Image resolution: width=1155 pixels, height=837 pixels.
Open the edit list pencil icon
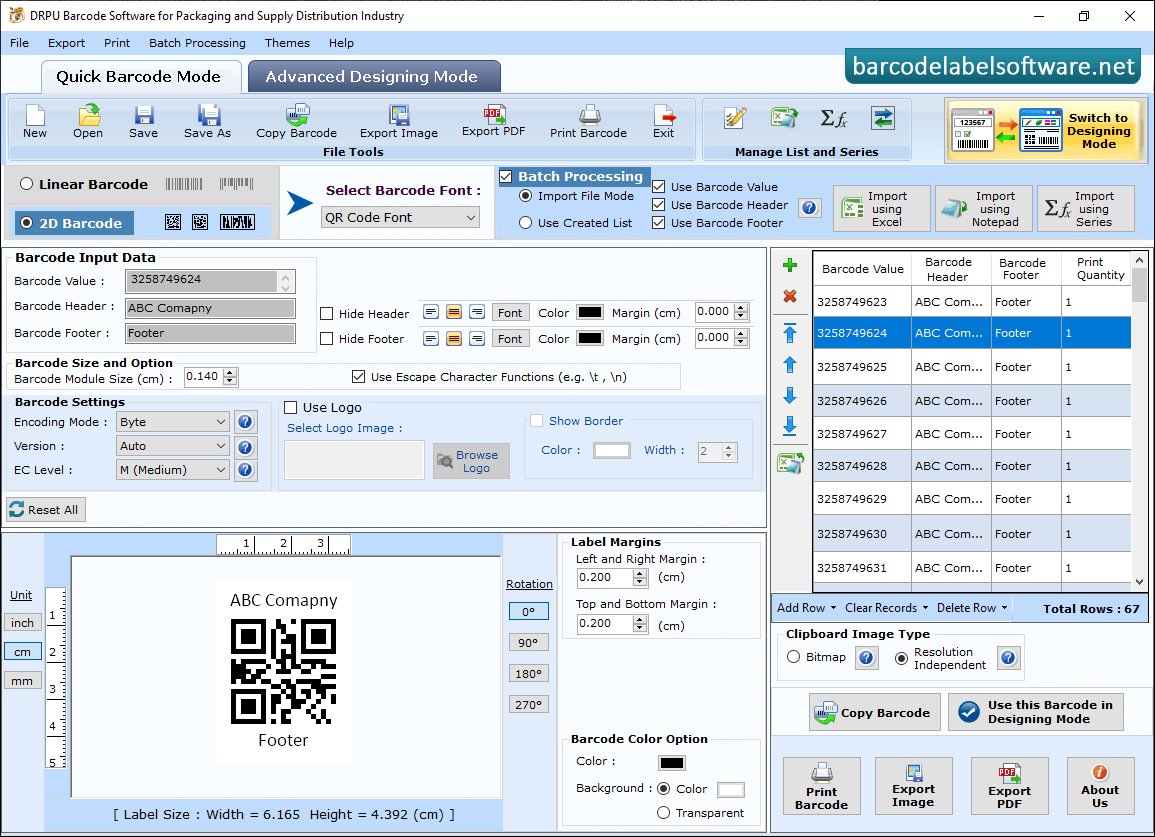pyautogui.click(x=734, y=118)
